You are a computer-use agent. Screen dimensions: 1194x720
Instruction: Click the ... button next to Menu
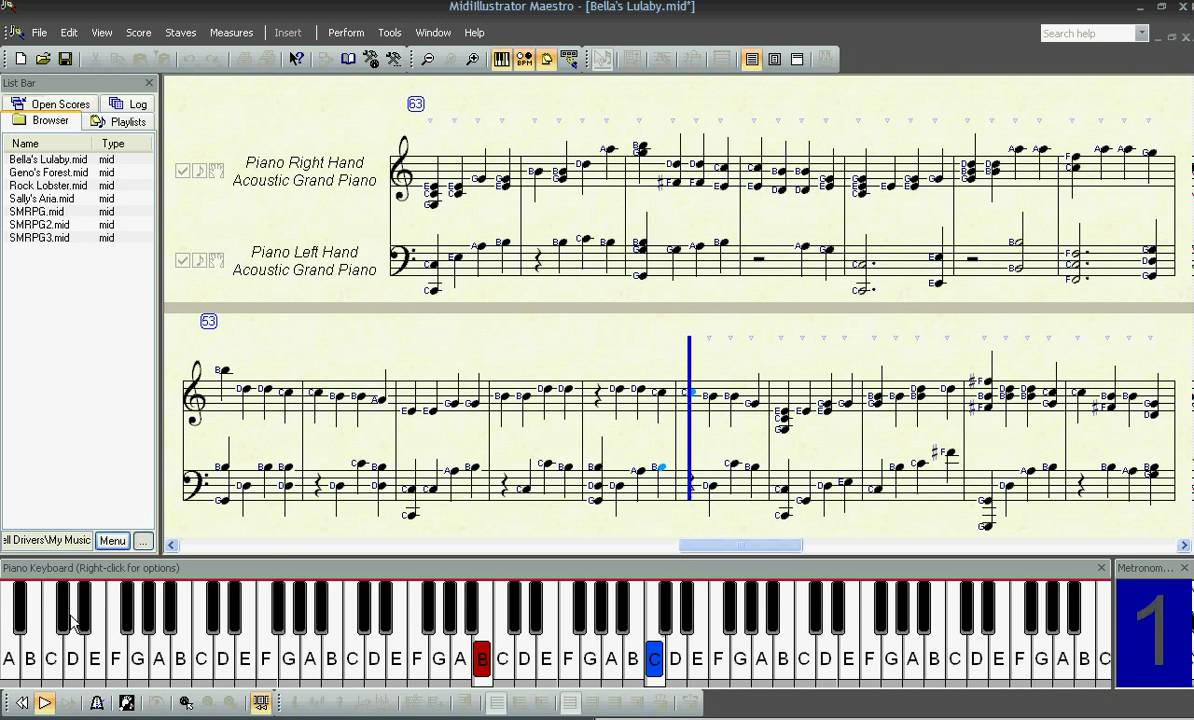click(x=143, y=541)
